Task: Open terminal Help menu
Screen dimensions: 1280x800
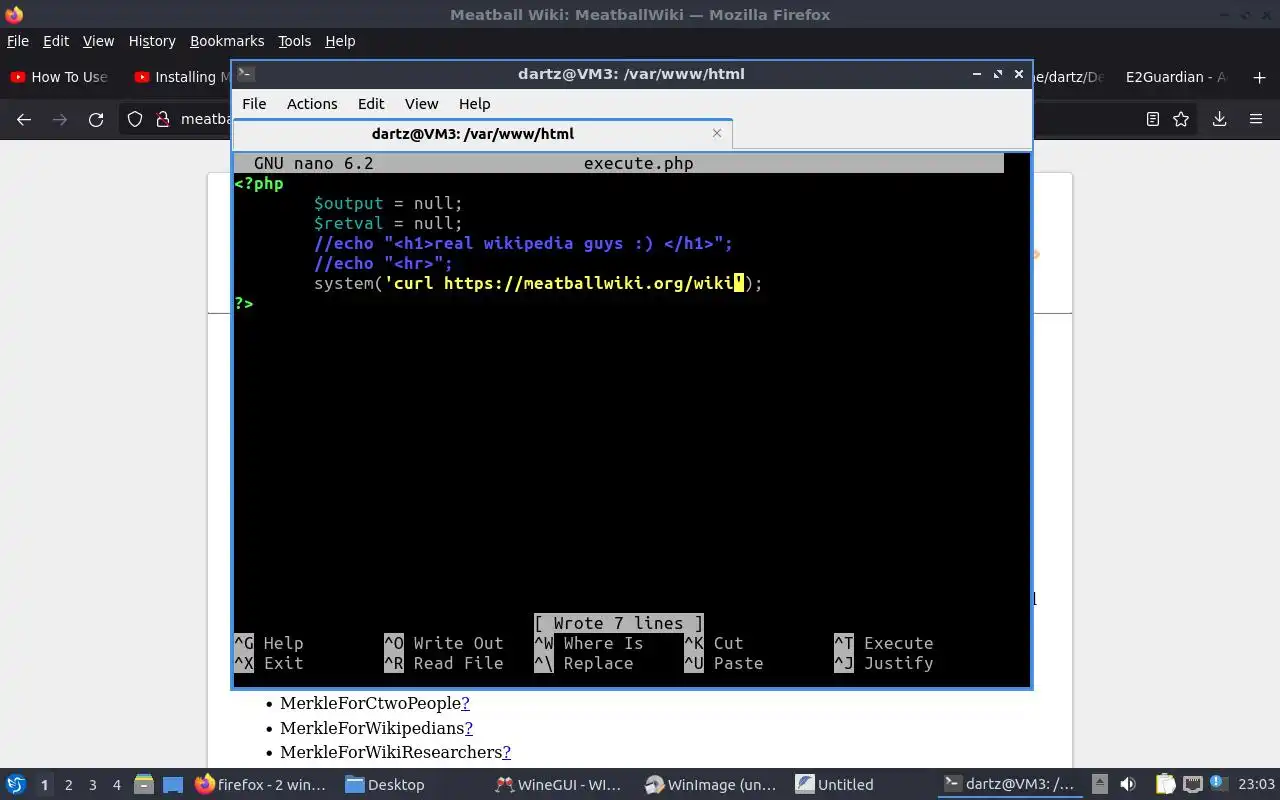Action: pyautogui.click(x=474, y=104)
